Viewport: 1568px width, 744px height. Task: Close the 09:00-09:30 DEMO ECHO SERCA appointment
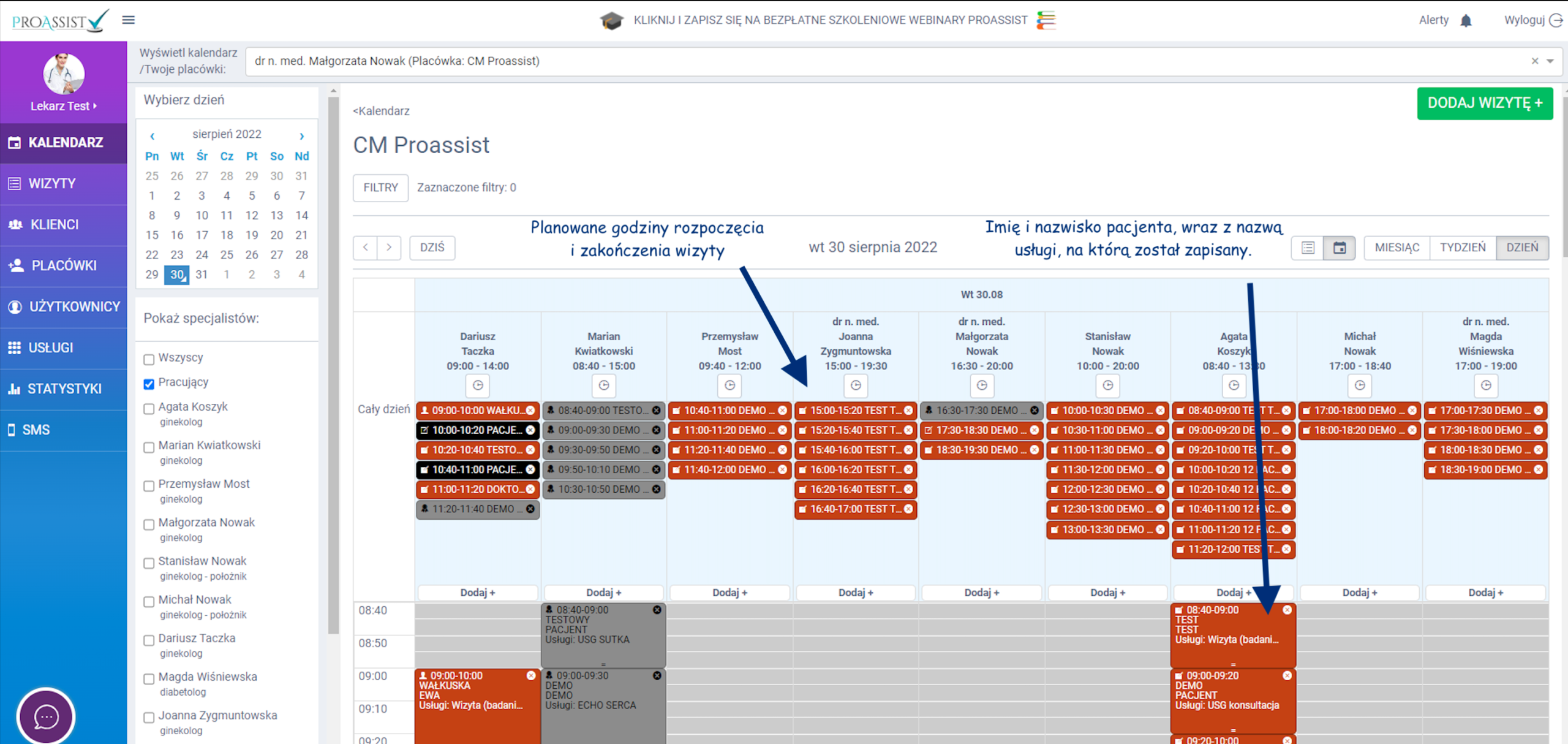657,675
